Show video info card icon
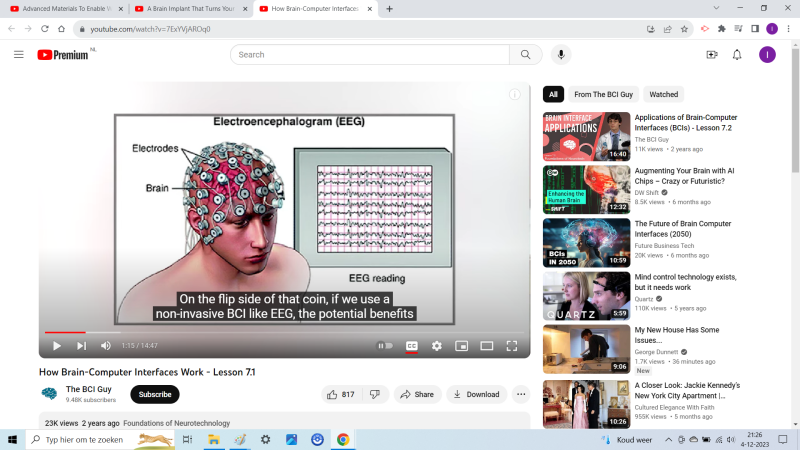 pyautogui.click(x=515, y=94)
